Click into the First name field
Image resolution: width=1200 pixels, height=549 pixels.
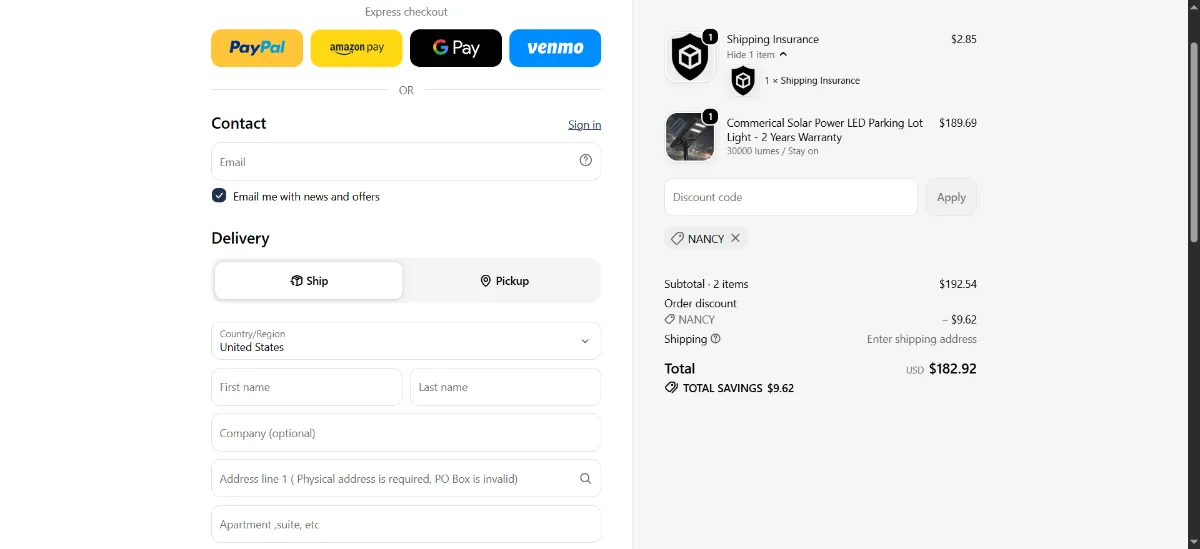[307, 387]
